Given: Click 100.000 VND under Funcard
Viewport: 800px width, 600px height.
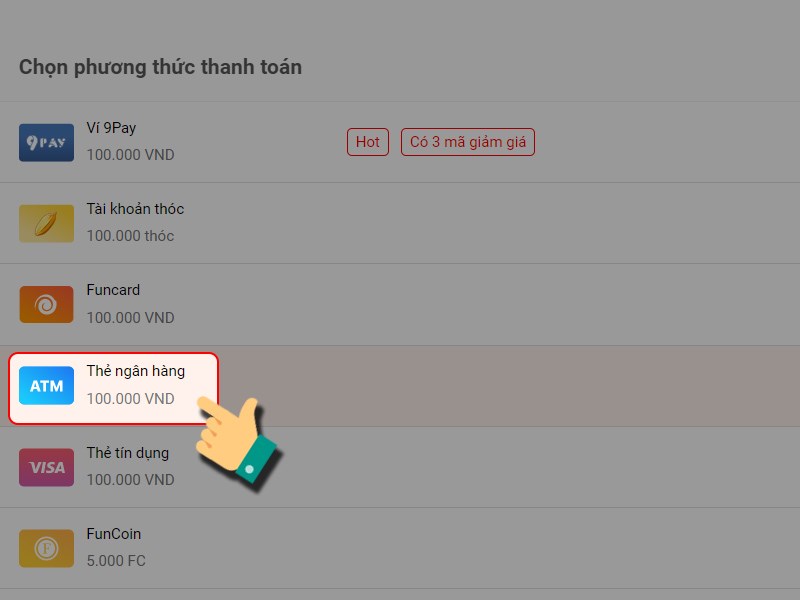Looking at the screenshot, I should click(x=131, y=317).
